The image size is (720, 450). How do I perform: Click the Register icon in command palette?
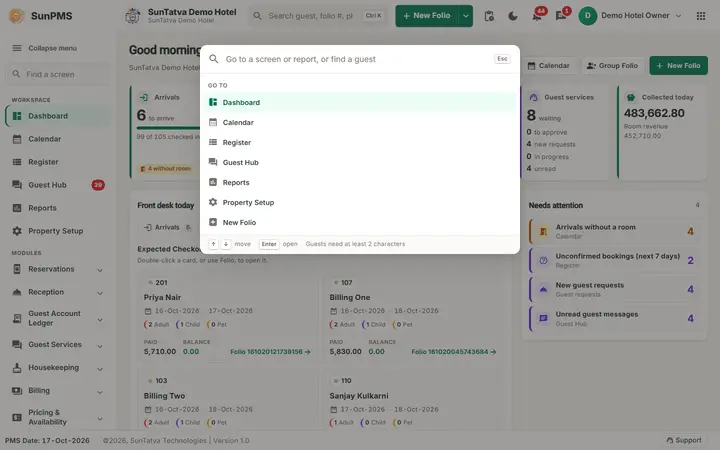tap(213, 142)
